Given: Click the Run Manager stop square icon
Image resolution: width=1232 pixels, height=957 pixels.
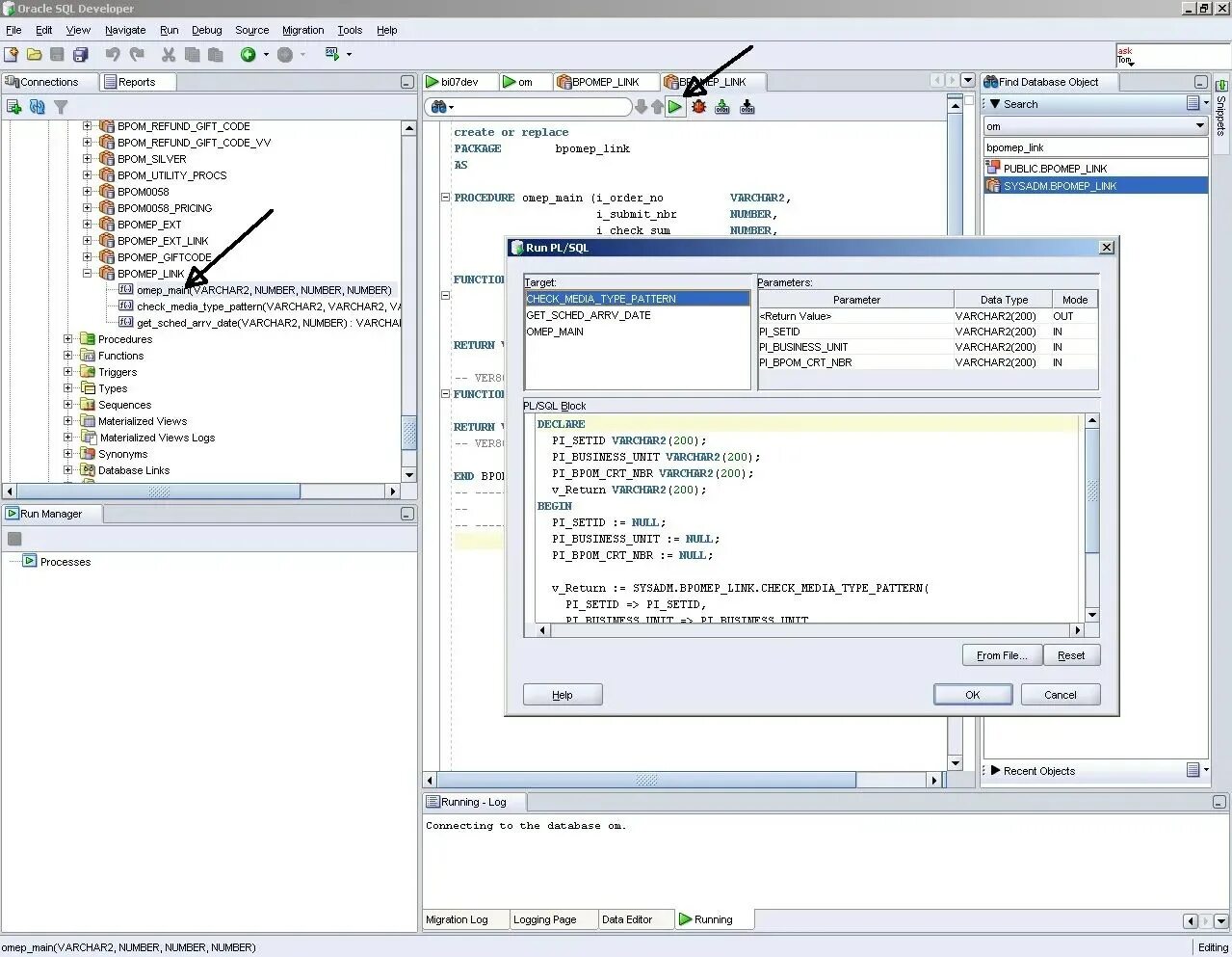Looking at the screenshot, I should 14,539.
